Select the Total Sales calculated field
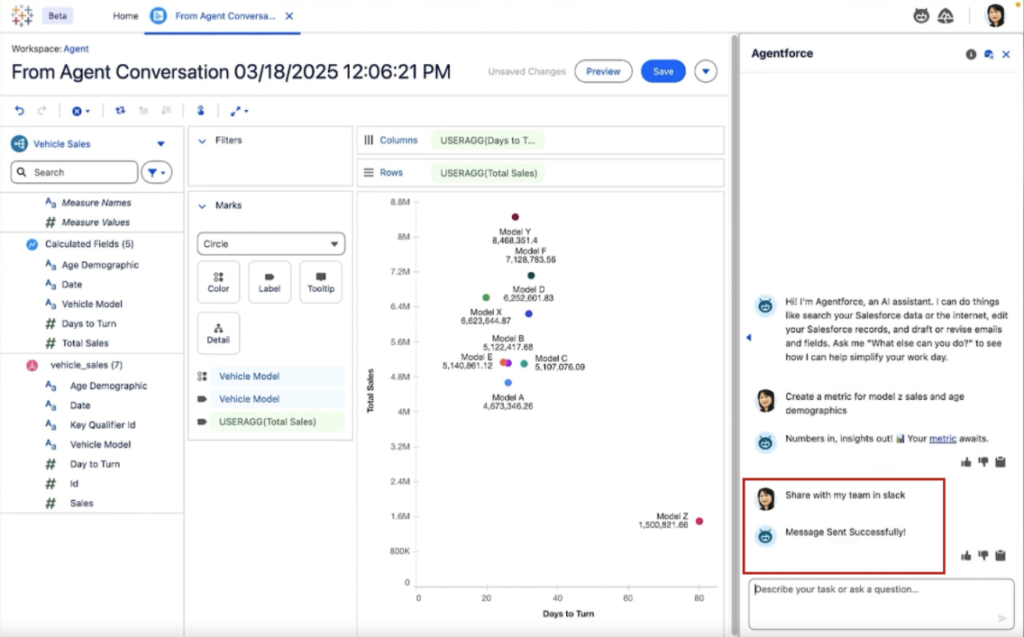 point(85,343)
